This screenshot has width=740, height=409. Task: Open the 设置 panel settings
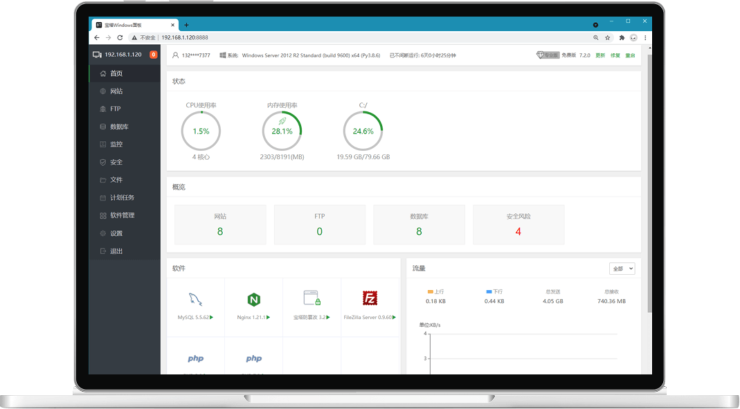pos(125,233)
